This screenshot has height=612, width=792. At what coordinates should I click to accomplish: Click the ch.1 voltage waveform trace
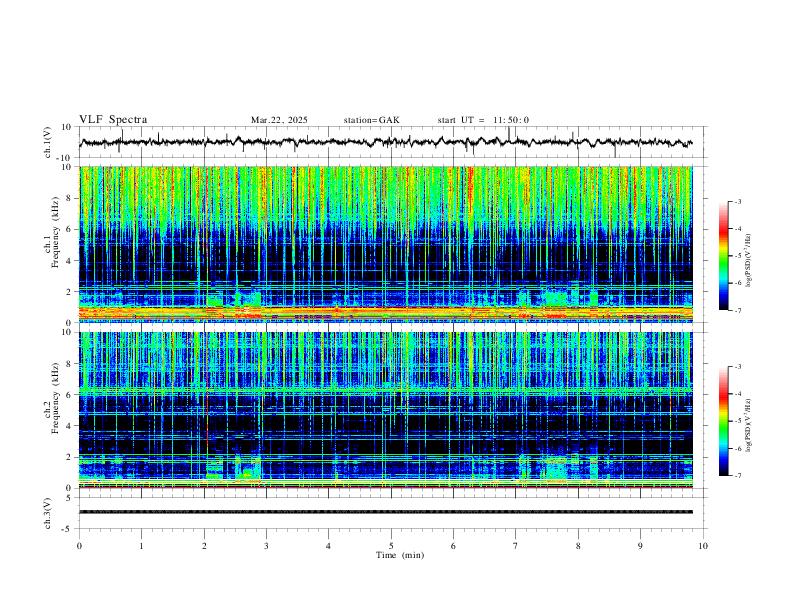pyautogui.click(x=385, y=142)
